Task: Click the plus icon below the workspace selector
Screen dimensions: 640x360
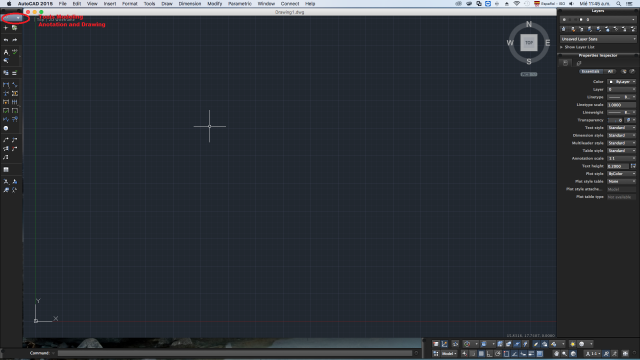Action: click(x=6, y=28)
